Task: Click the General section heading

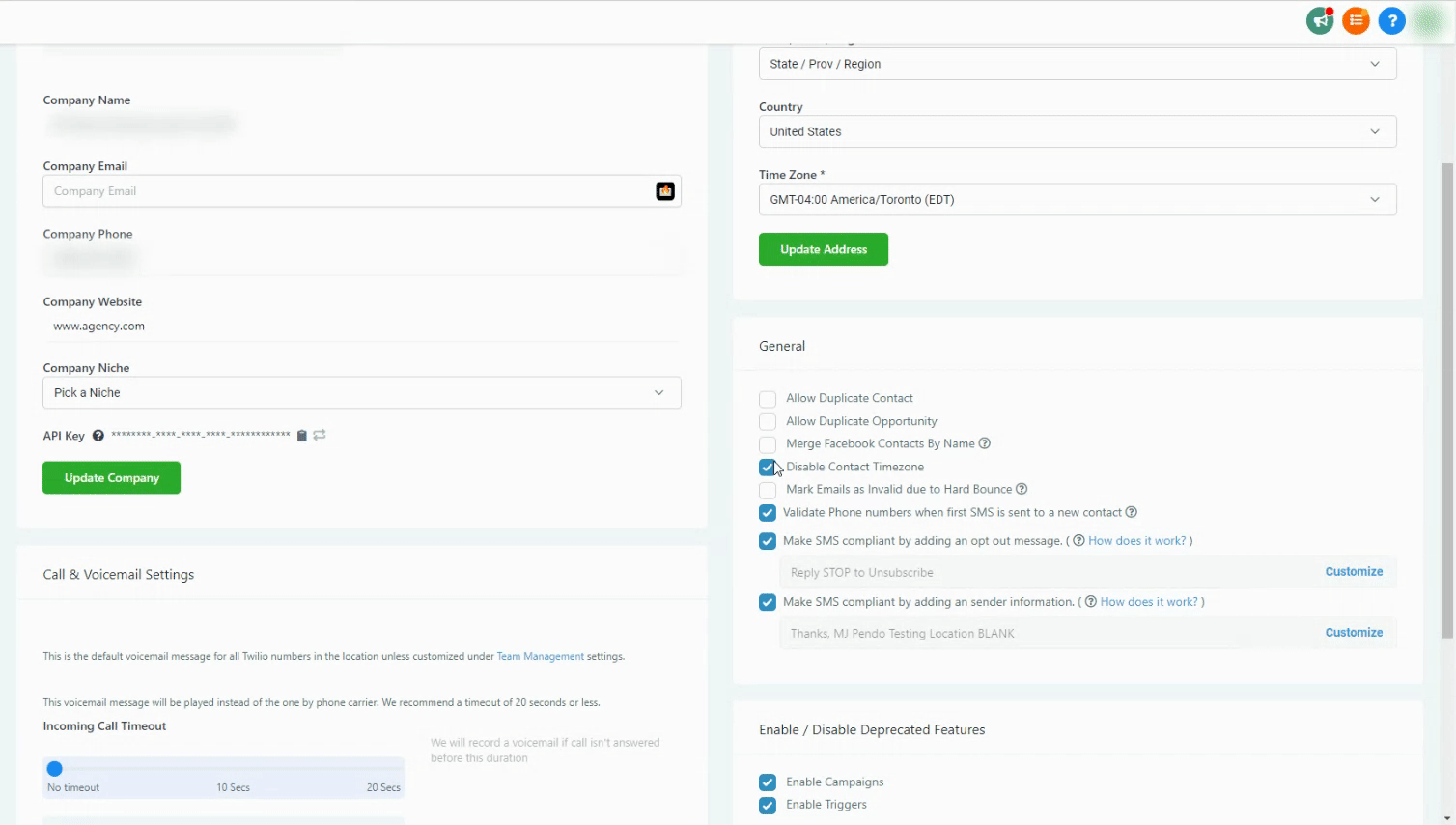Action: click(782, 346)
